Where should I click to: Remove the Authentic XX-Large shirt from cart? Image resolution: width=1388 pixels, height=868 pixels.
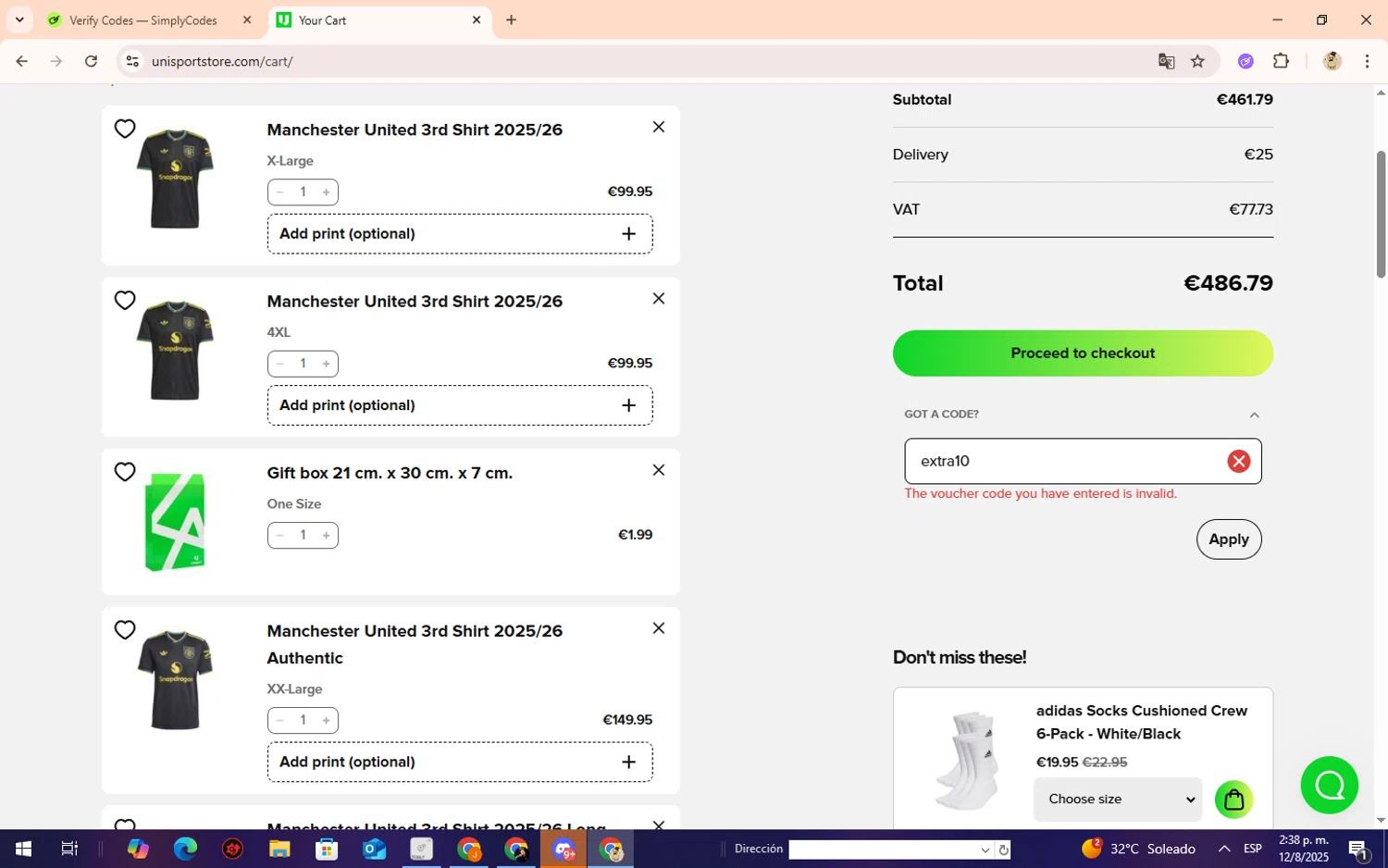tap(659, 628)
